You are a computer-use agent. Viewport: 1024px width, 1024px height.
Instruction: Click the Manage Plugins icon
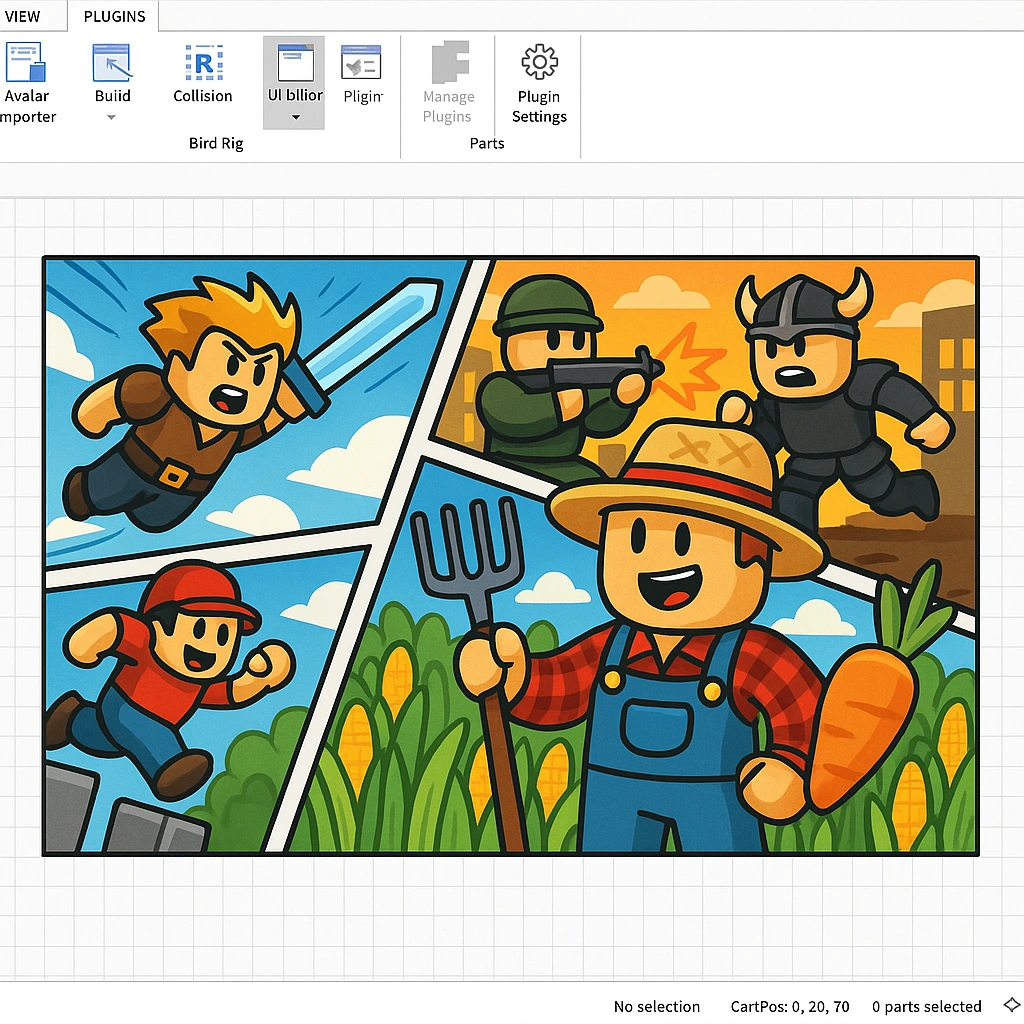click(450, 62)
